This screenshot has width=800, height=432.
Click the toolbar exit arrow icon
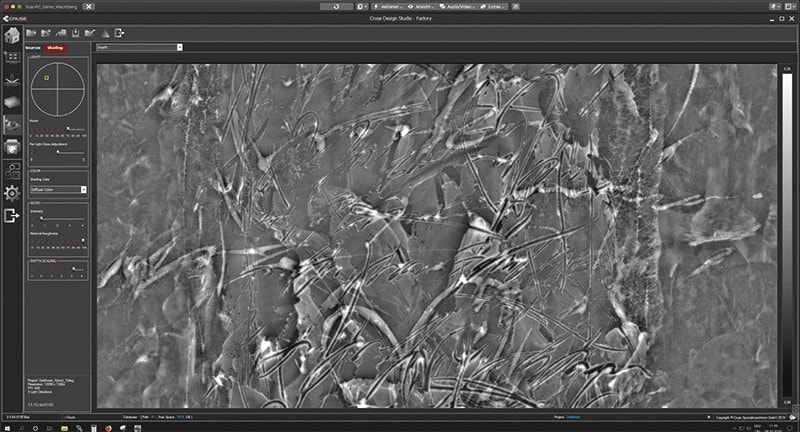pyautogui.click(x=119, y=33)
